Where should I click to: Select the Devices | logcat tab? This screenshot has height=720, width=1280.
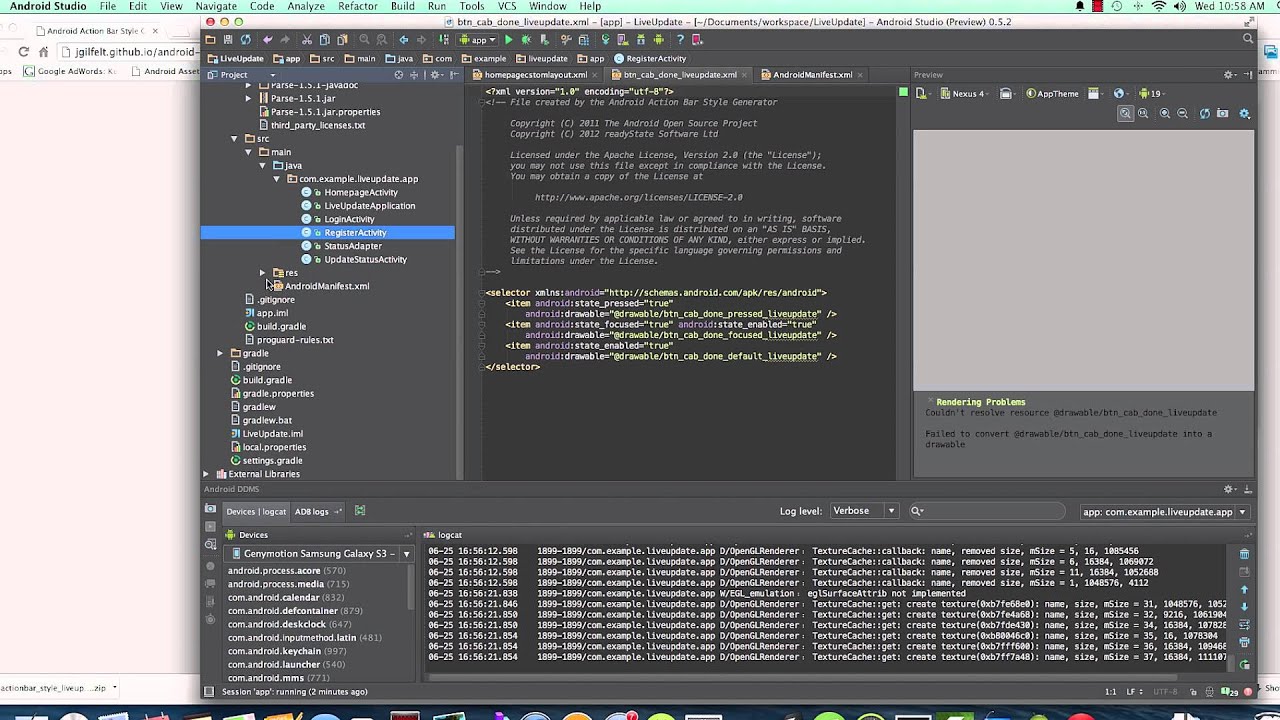256,511
